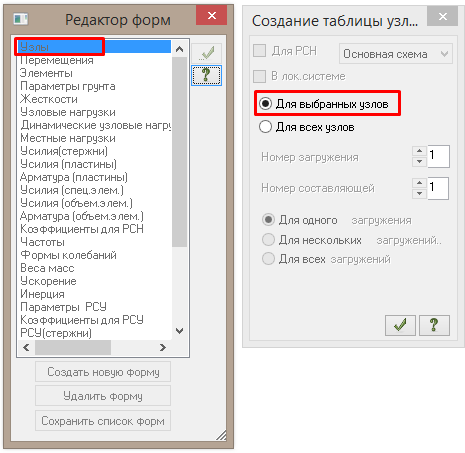Click the horizontal scrollbar right arrow

click(x=163, y=348)
